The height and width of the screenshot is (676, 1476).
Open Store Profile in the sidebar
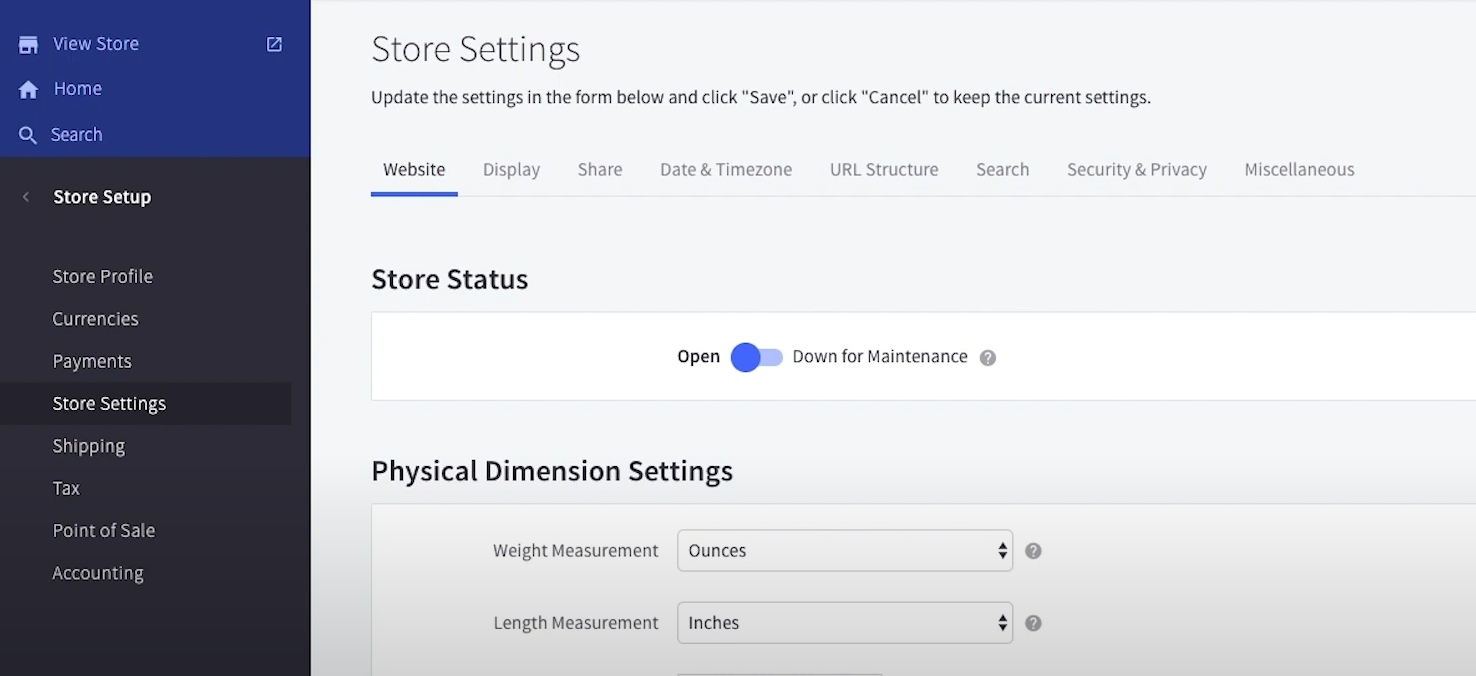[x=103, y=277]
